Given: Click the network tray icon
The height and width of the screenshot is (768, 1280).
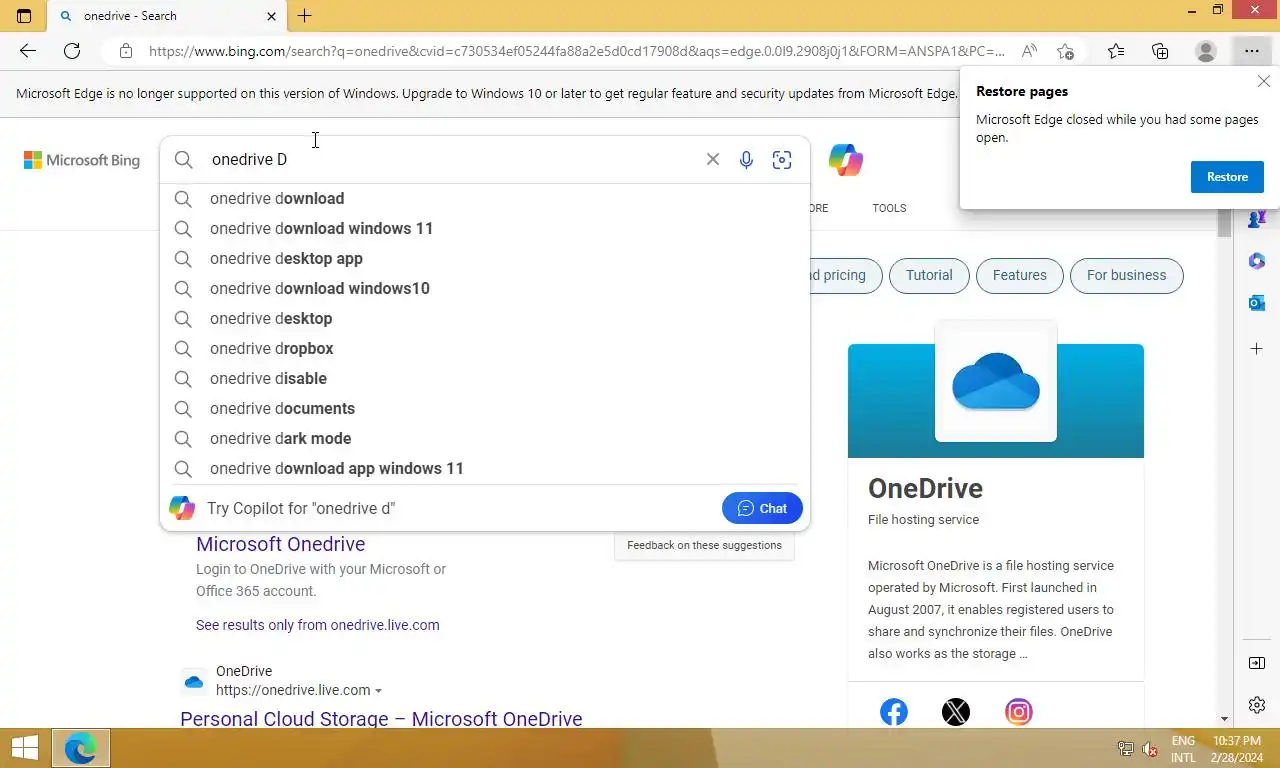Looking at the screenshot, I should 1125,749.
